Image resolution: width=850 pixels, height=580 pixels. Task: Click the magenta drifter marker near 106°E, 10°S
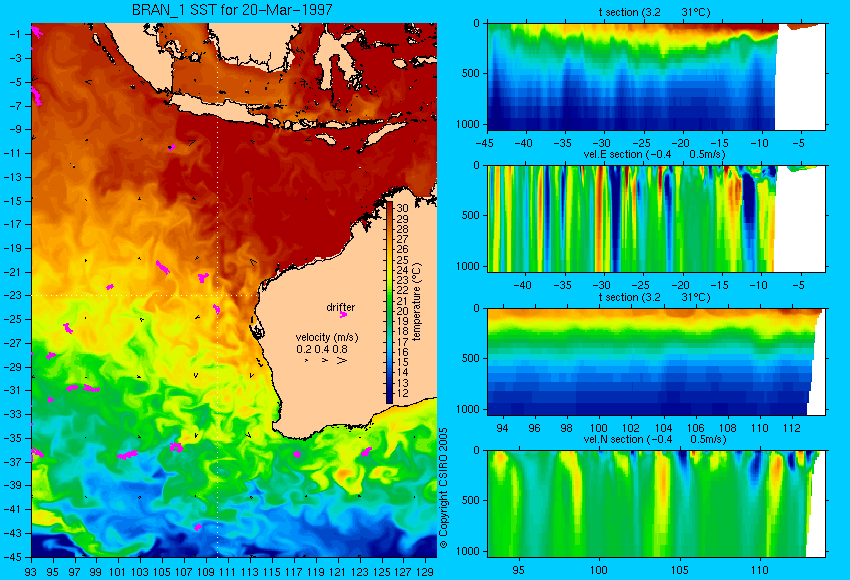[172, 147]
